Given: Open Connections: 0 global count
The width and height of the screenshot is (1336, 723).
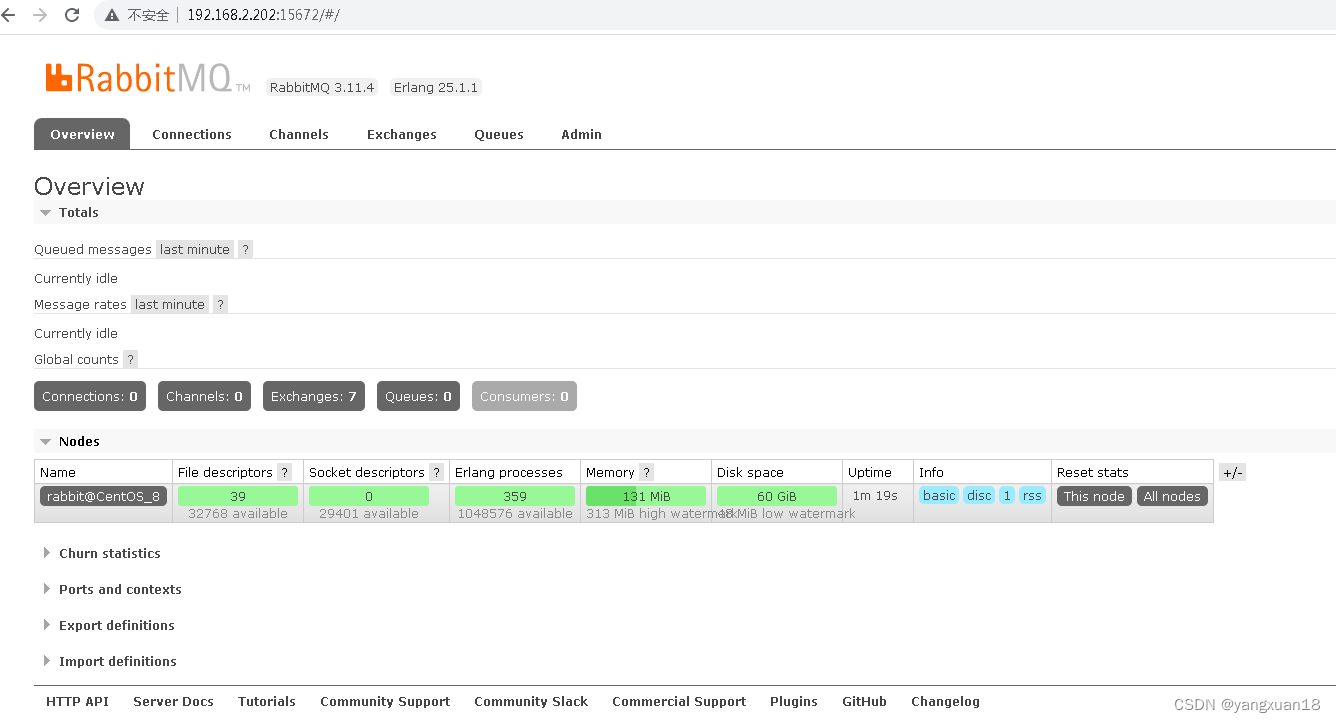Looking at the screenshot, I should click(90, 397).
